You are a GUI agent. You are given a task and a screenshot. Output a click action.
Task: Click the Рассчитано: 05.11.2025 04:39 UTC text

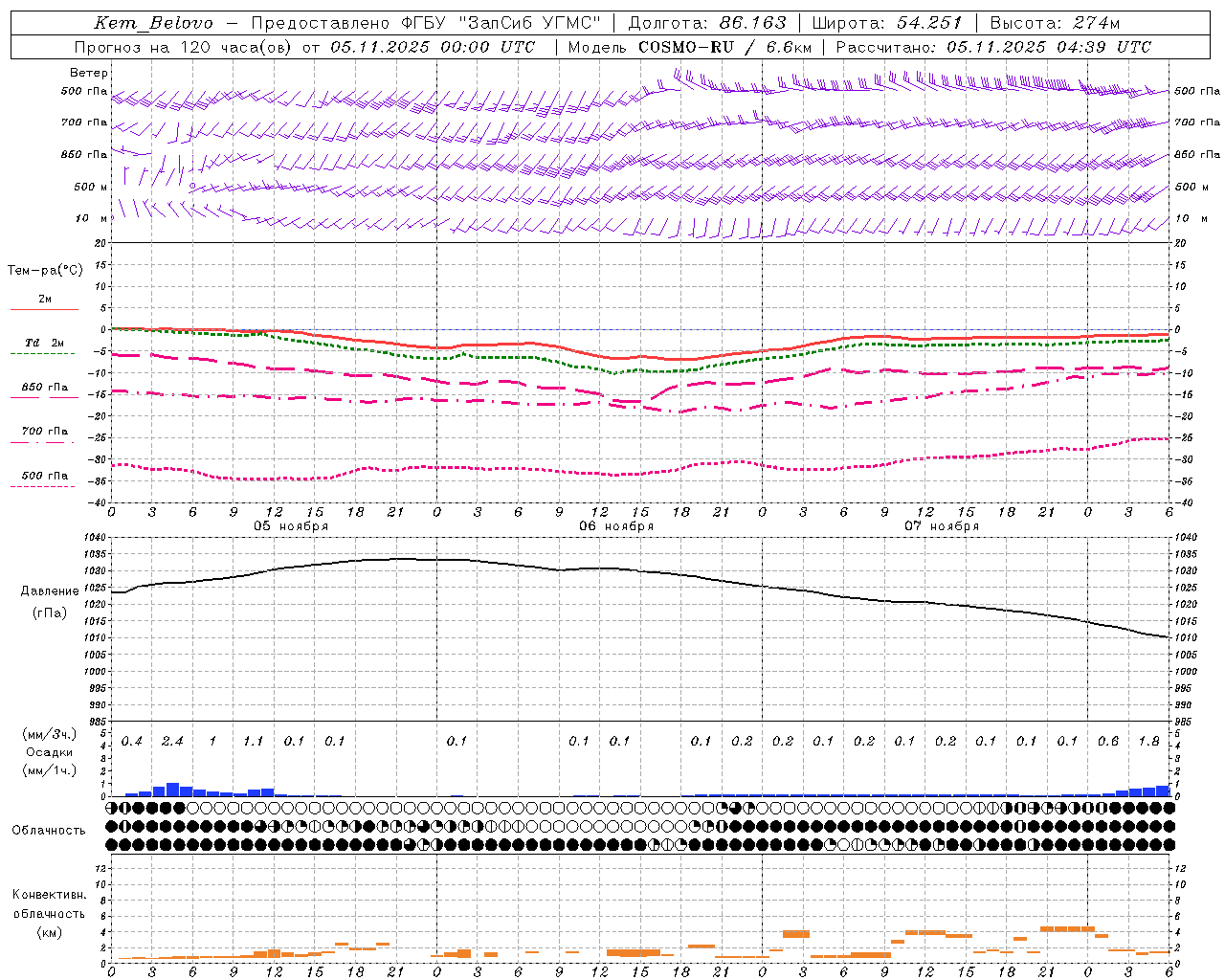994,47
